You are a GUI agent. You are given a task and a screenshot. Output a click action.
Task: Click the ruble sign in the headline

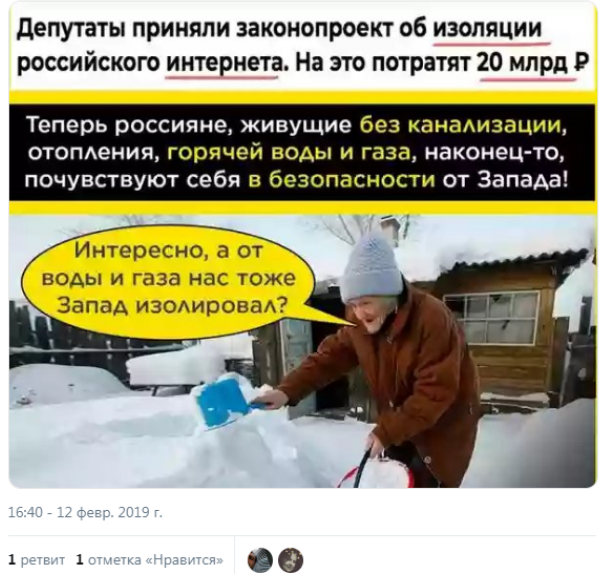582,61
